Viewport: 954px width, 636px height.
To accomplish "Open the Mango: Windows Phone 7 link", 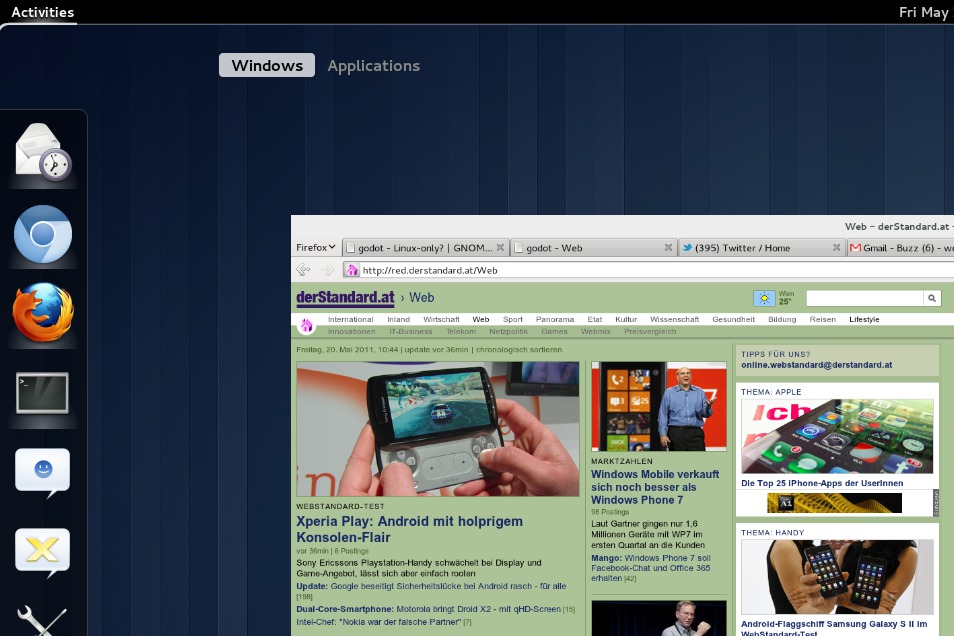I will point(651,568).
